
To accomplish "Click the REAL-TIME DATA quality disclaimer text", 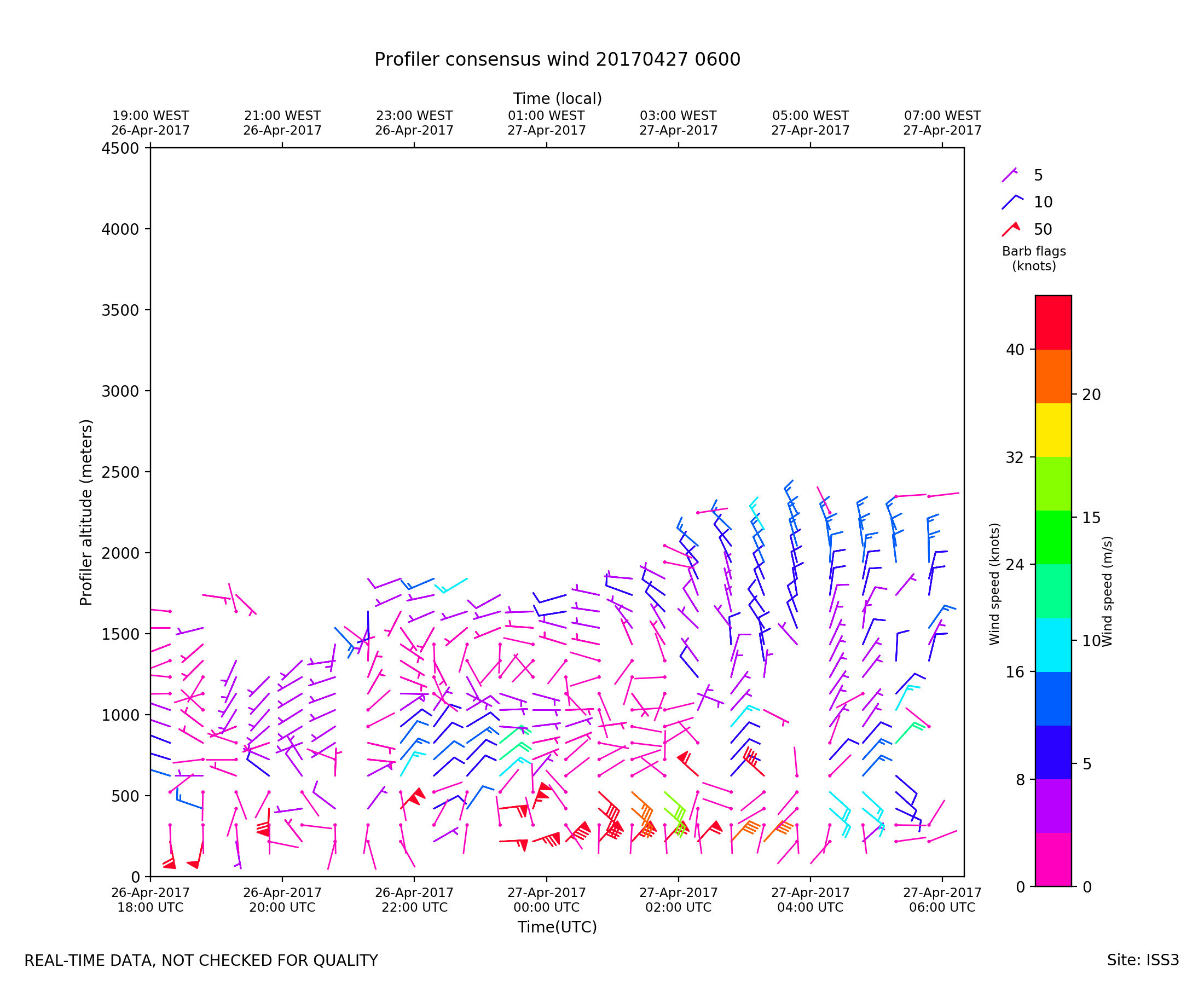I will pyautogui.click(x=201, y=960).
